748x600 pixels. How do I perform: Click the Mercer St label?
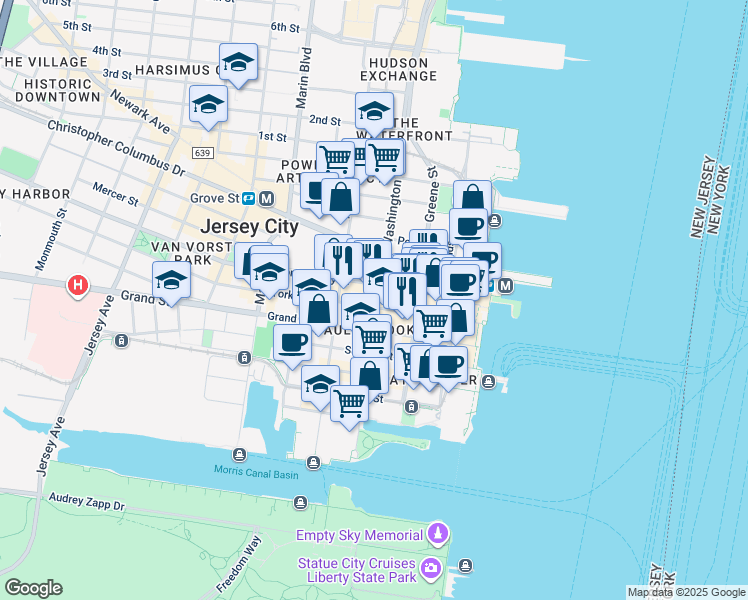[115, 194]
